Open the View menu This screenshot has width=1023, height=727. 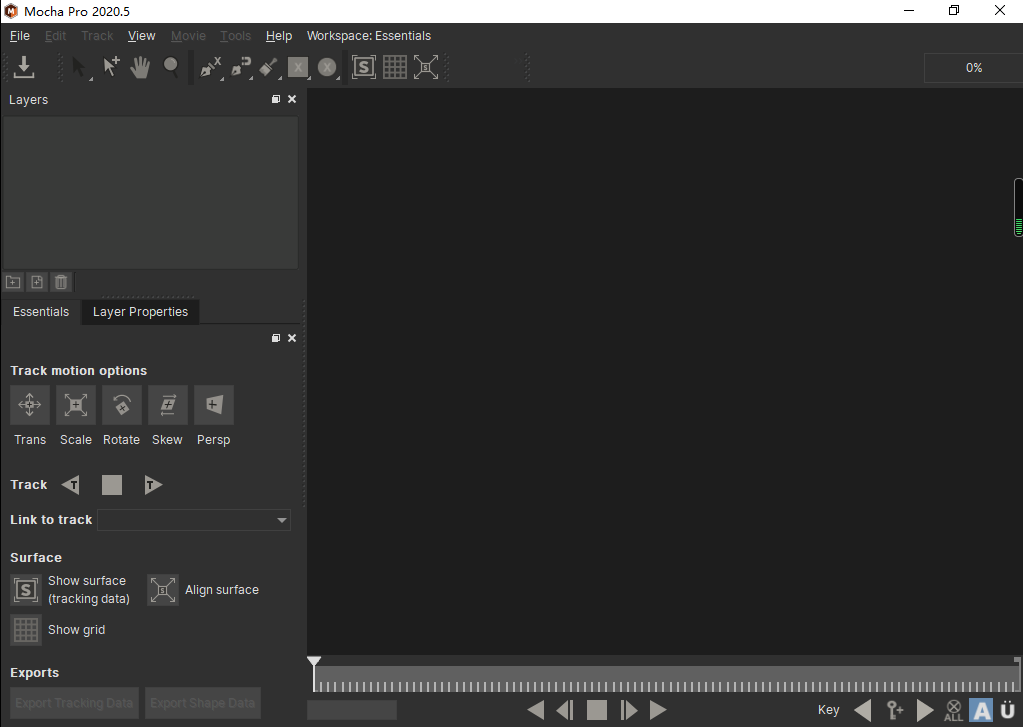coord(142,36)
